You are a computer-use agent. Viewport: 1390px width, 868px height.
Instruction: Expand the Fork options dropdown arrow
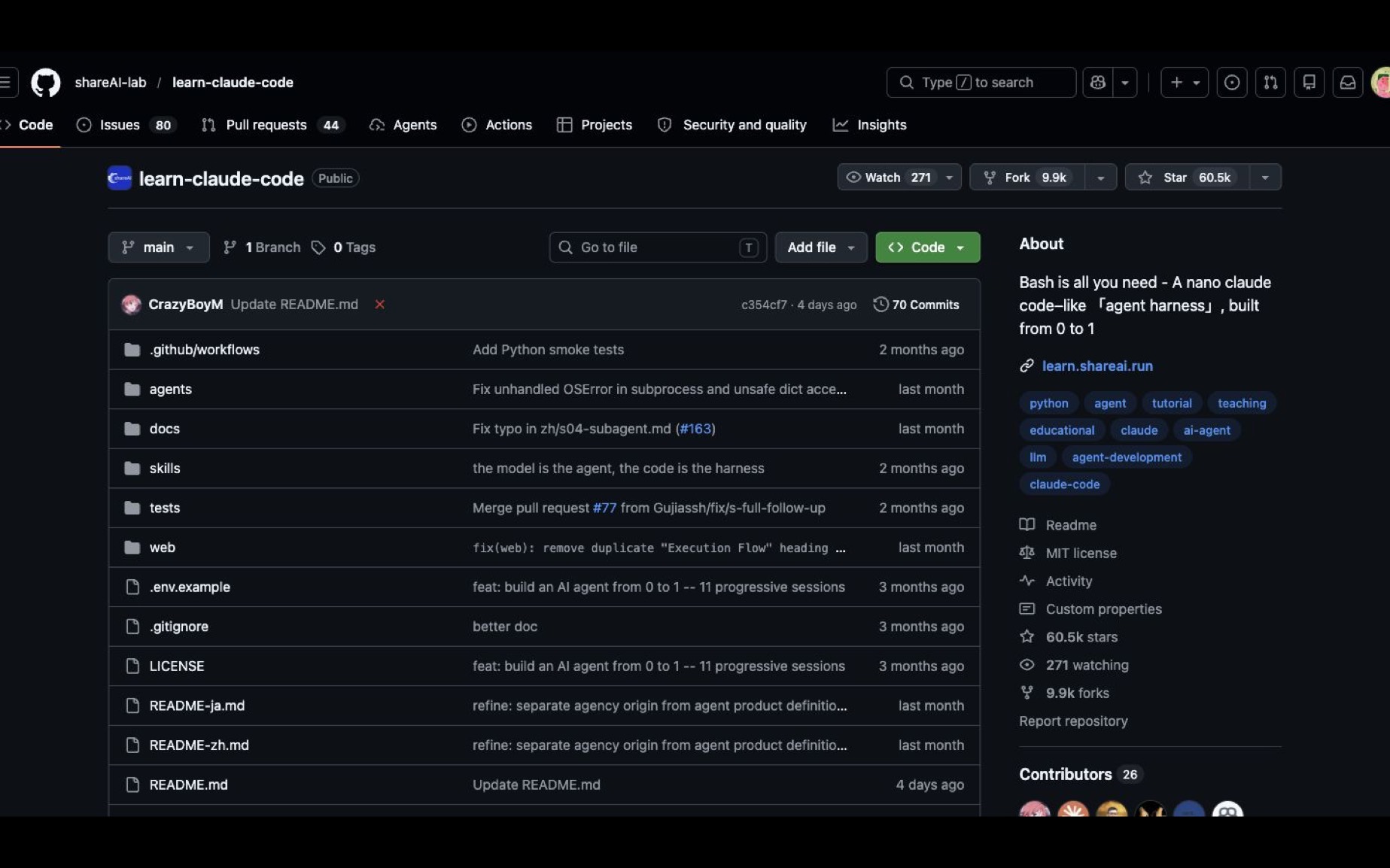point(1100,178)
